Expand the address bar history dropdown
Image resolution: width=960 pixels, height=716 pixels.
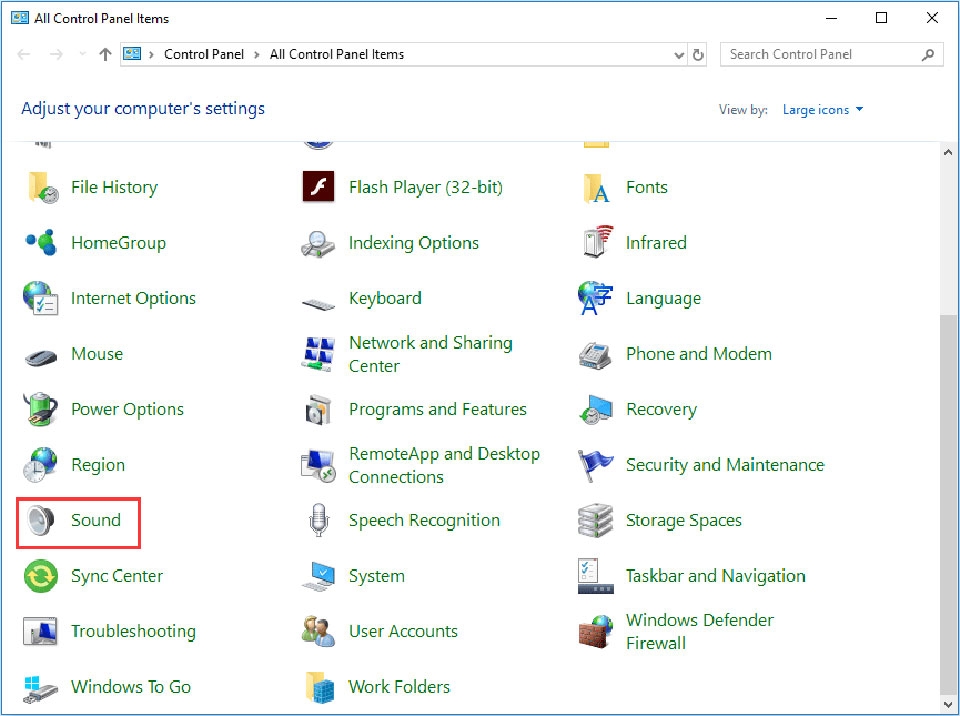click(679, 54)
